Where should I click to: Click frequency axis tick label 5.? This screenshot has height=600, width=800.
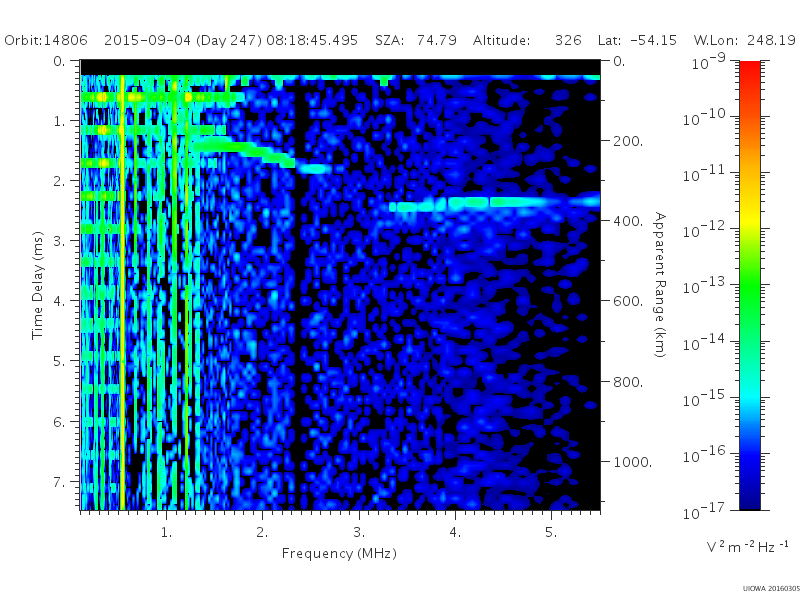[551, 532]
